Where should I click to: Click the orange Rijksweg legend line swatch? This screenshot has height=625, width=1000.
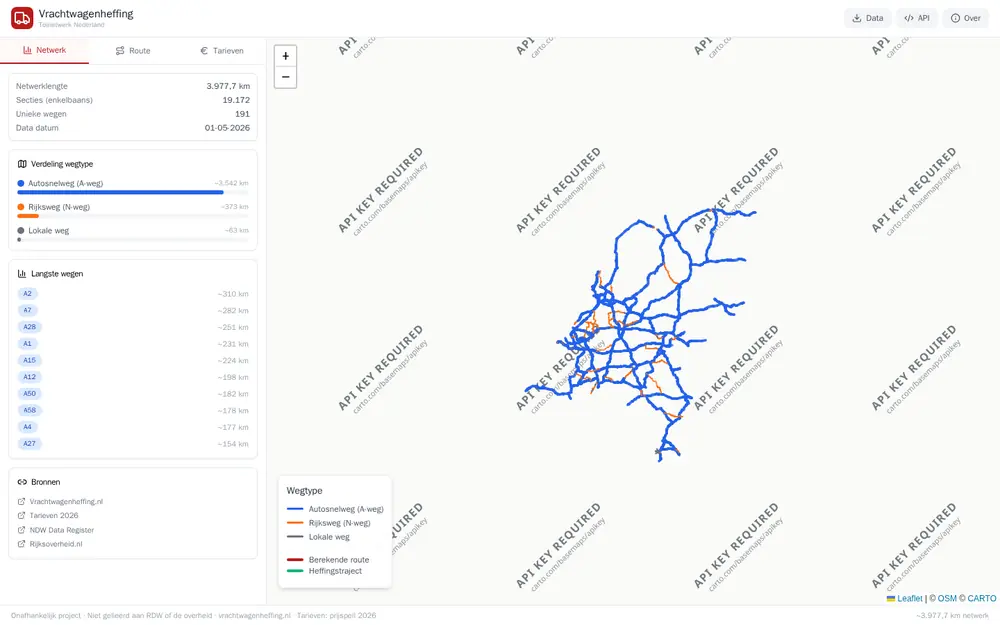click(x=295, y=523)
